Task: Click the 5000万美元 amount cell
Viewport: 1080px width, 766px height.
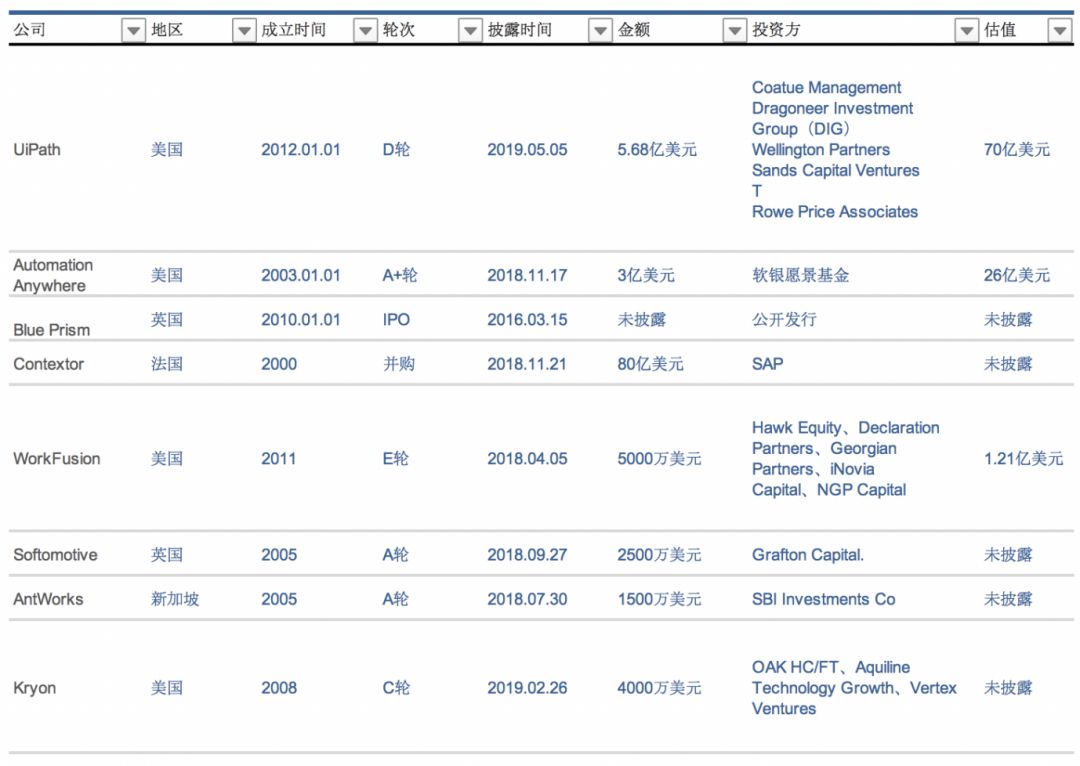Action: (659, 458)
